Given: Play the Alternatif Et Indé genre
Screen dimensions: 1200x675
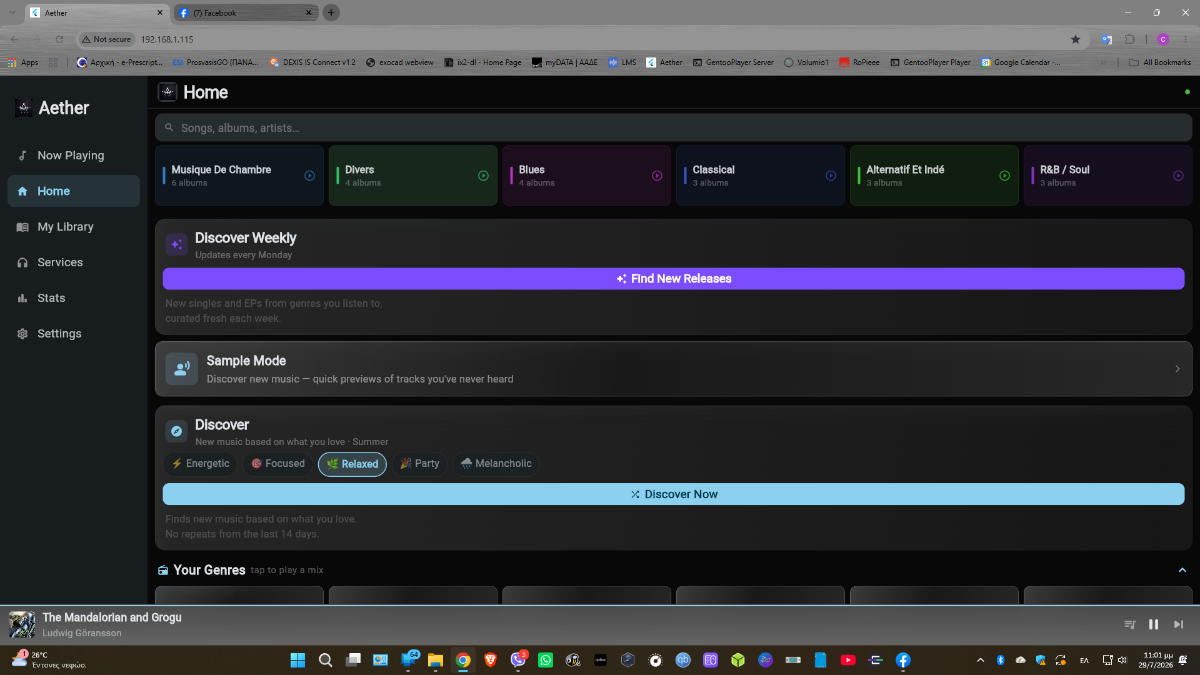Looking at the screenshot, I should pos(1005,176).
